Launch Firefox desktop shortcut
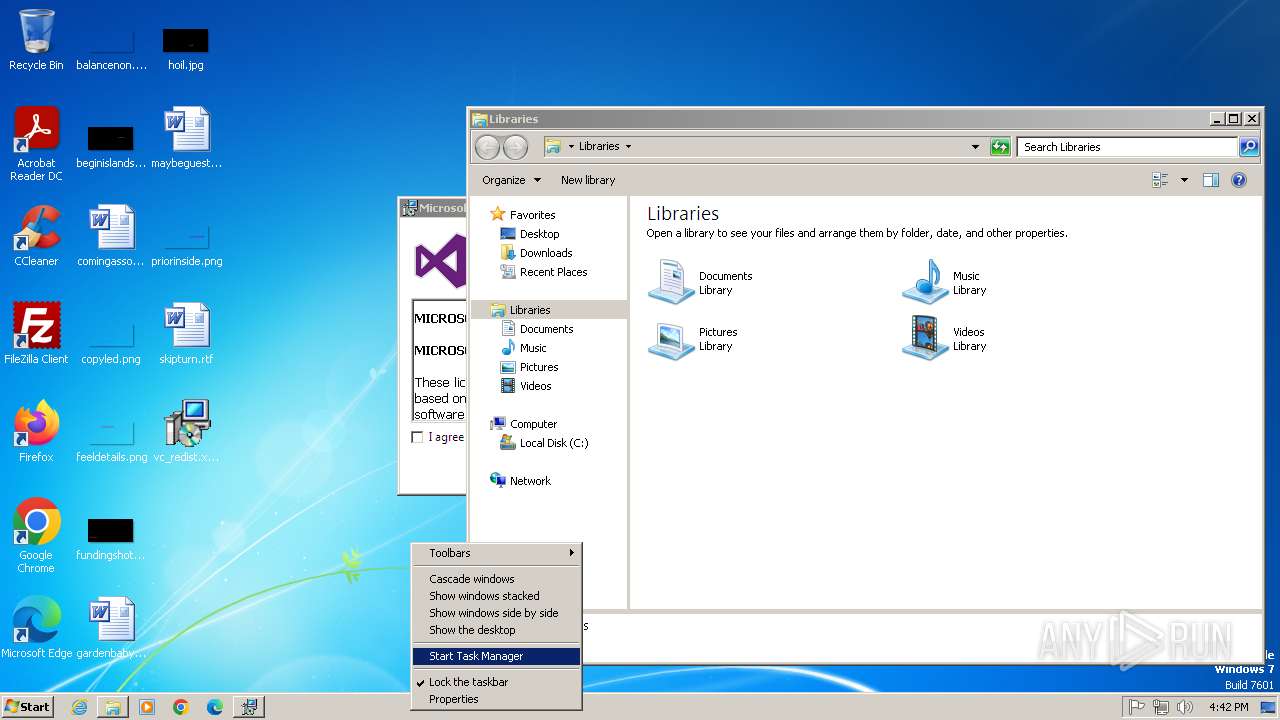 coord(36,432)
